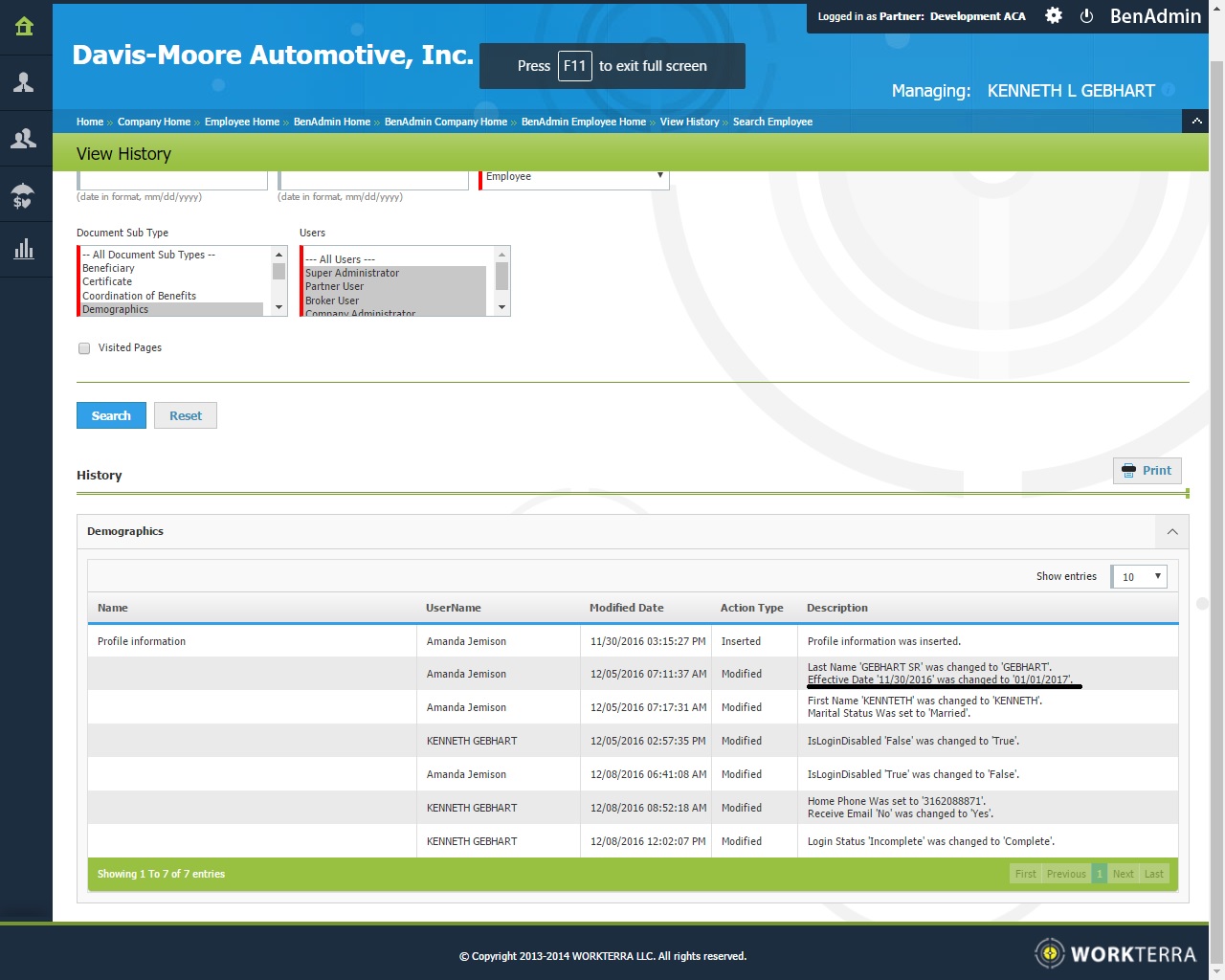This screenshot has height=980, width=1225.
Task: Open the bar chart reports sidebar icon
Action: (24, 250)
